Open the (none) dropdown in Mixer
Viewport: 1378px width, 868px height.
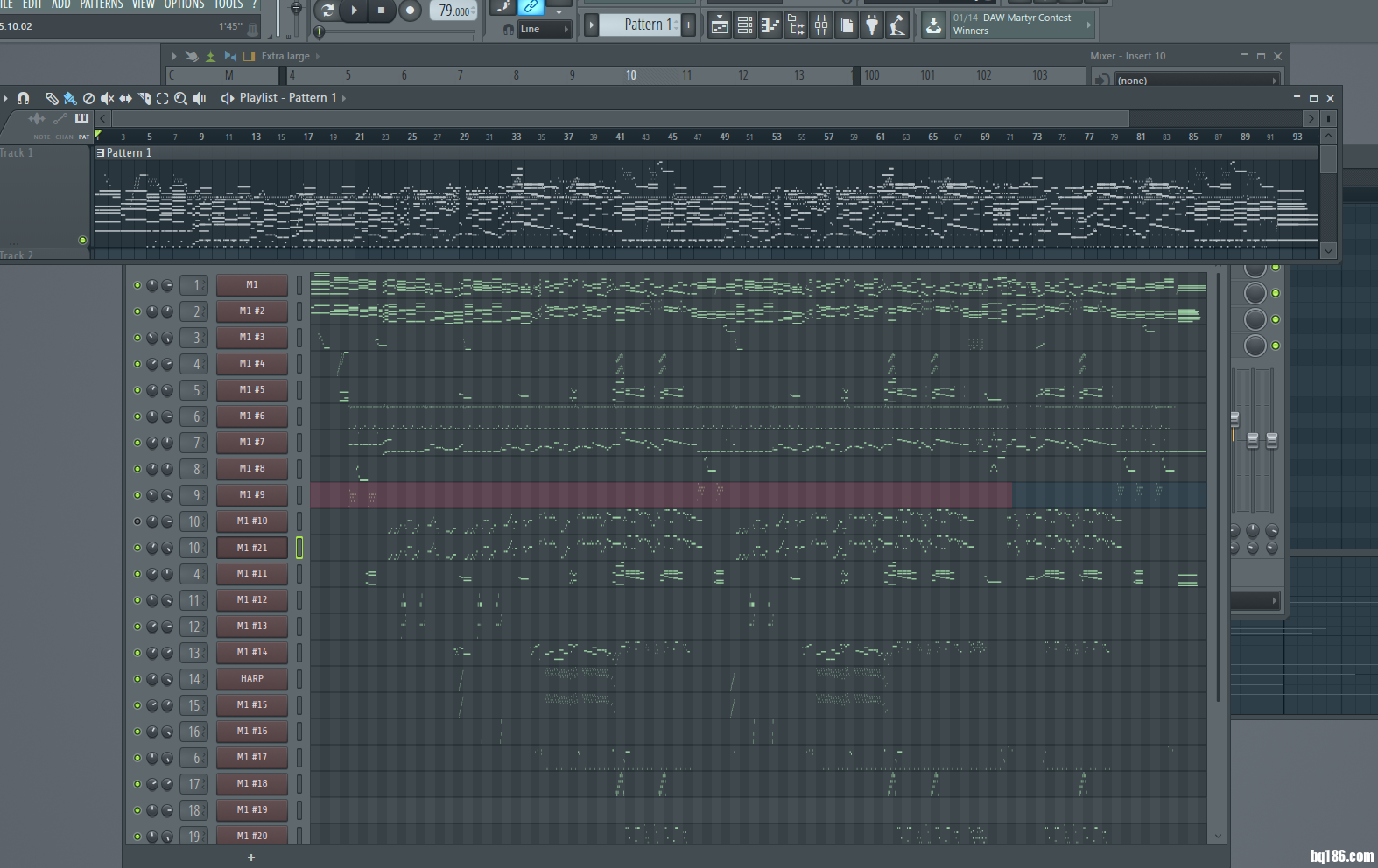pyautogui.click(x=1196, y=80)
